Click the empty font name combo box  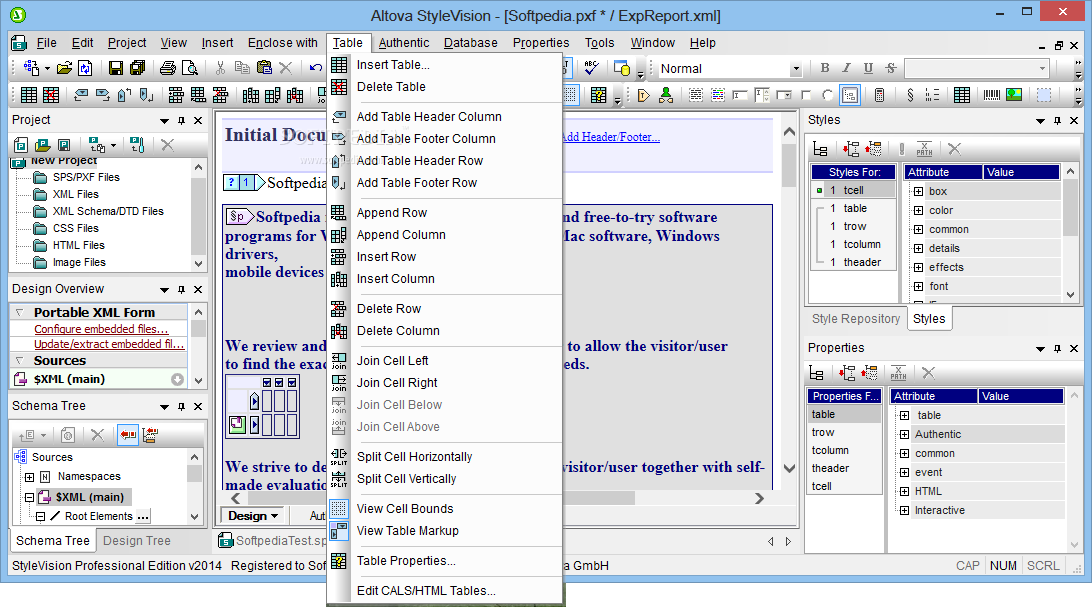point(976,68)
